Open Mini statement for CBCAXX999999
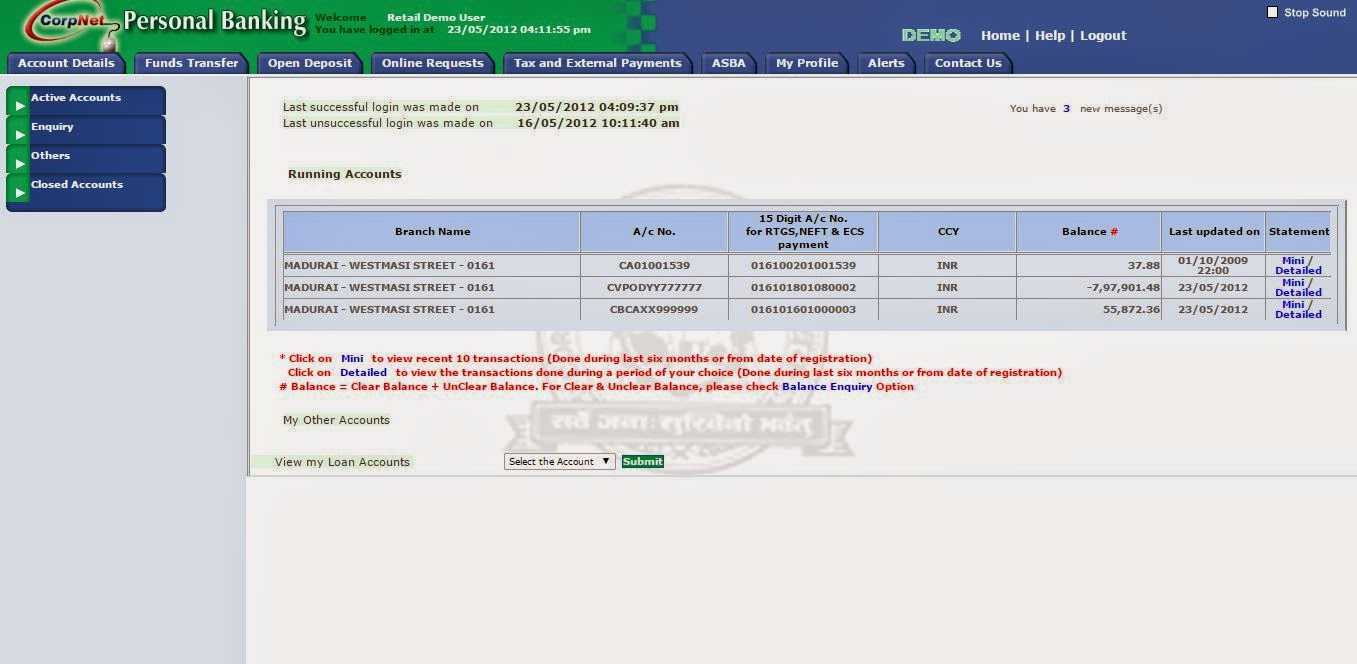This screenshot has width=1357, height=664. 1293,304
